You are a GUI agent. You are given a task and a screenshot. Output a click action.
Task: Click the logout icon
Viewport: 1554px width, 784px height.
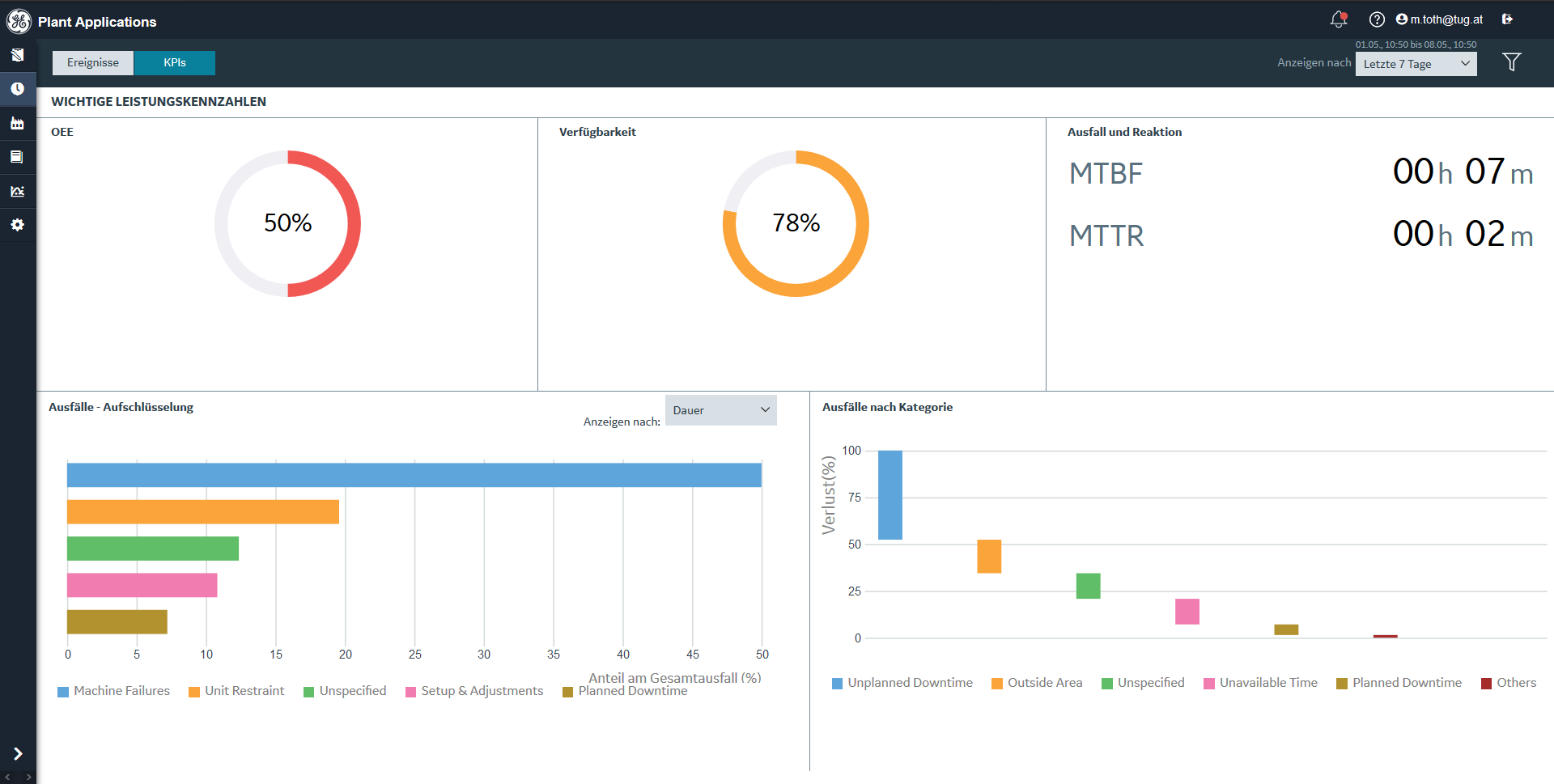(x=1507, y=19)
